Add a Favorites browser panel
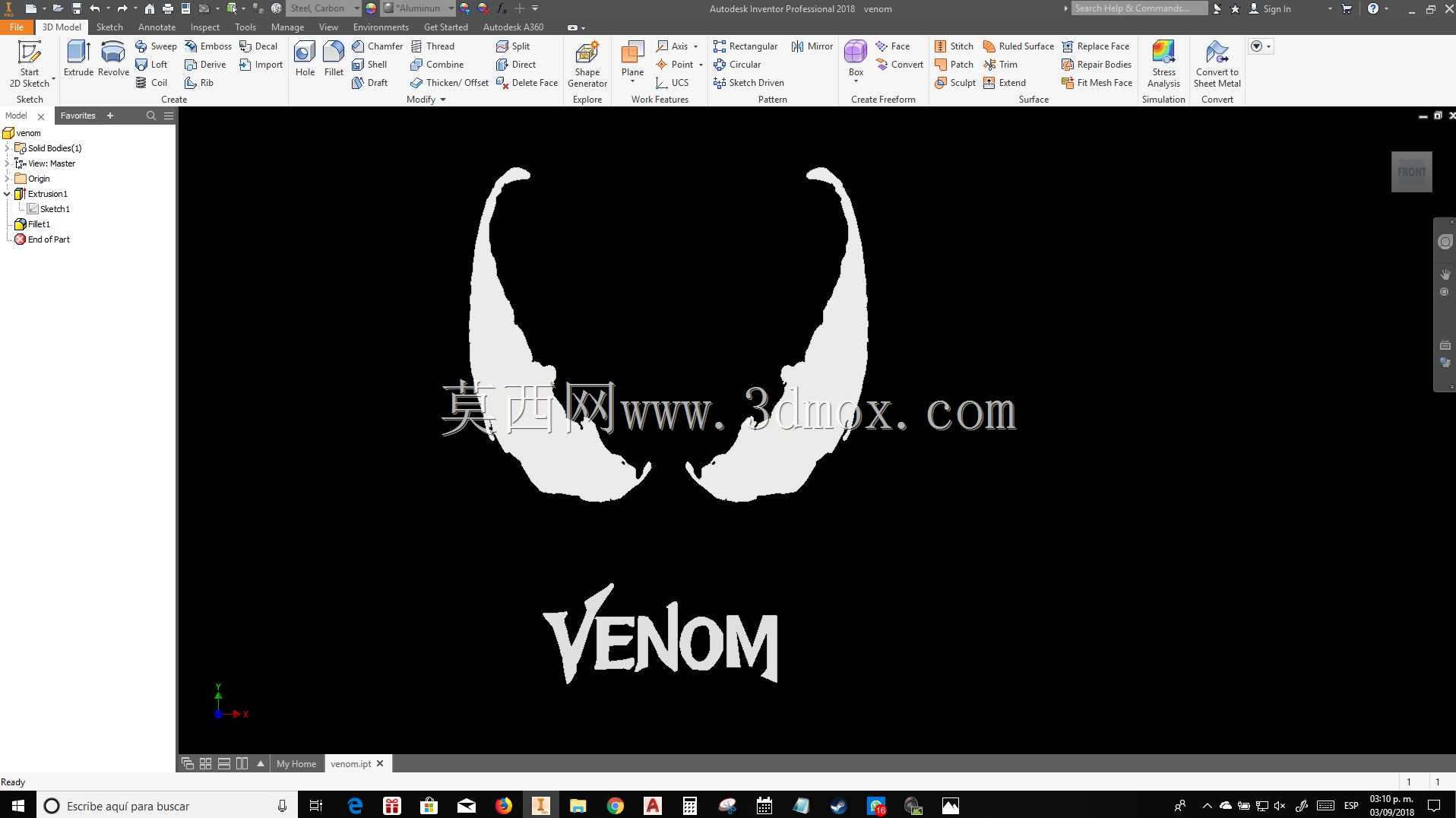The width and height of the screenshot is (1456, 818). tap(110, 116)
